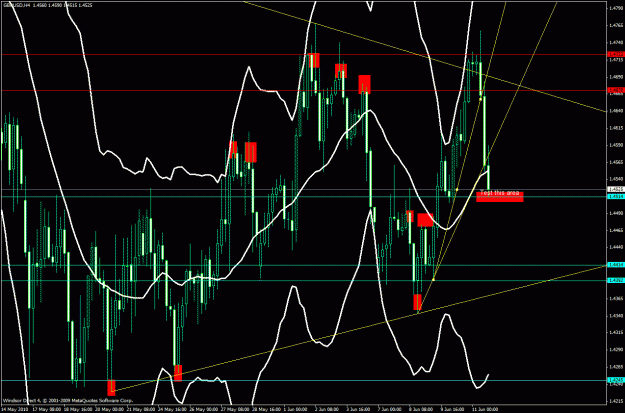Select the red marker on the 1.4245 cyan line
Screen dimensions: 625x413
111,387
